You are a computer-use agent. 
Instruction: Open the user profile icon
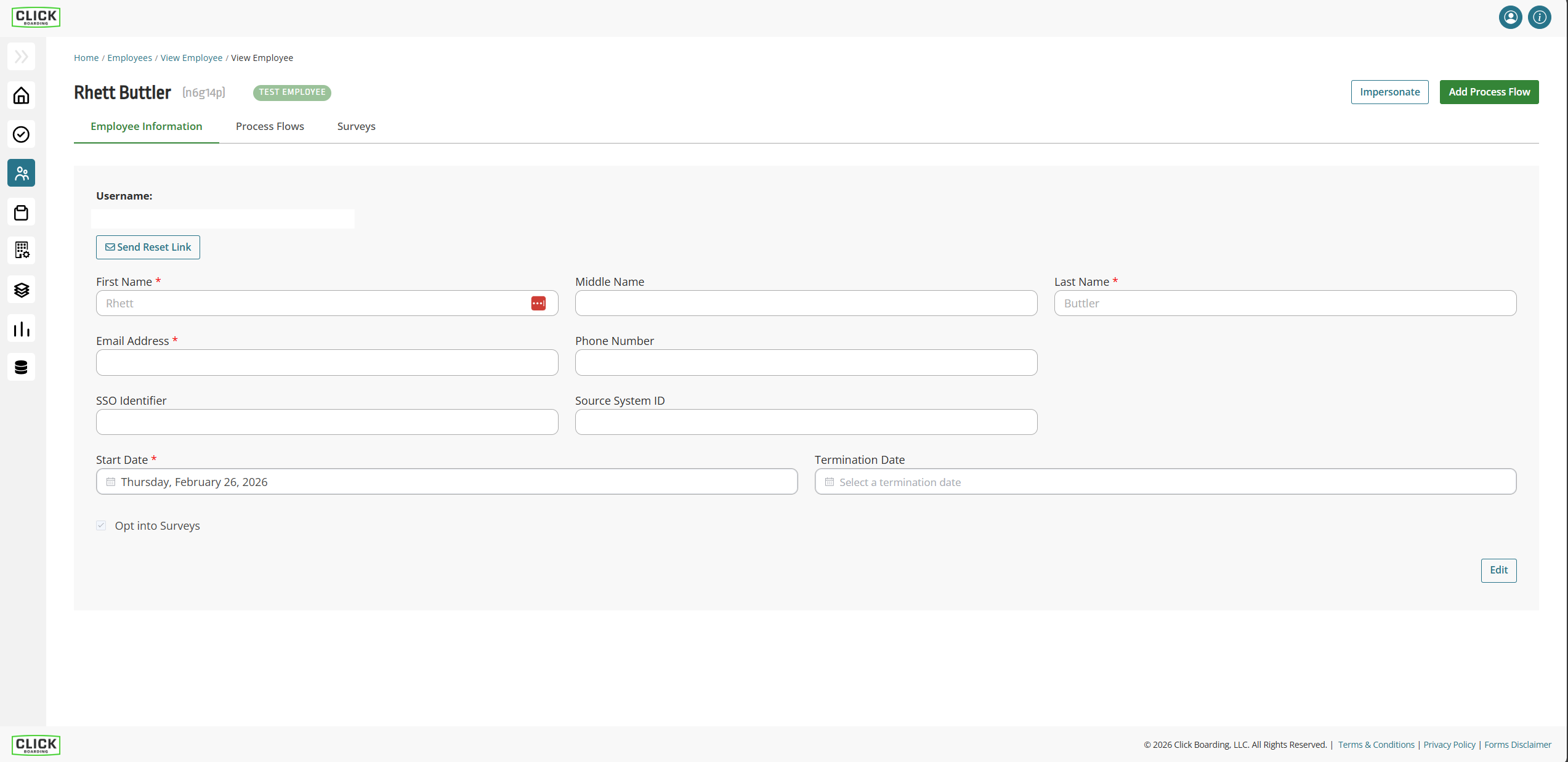1510,17
